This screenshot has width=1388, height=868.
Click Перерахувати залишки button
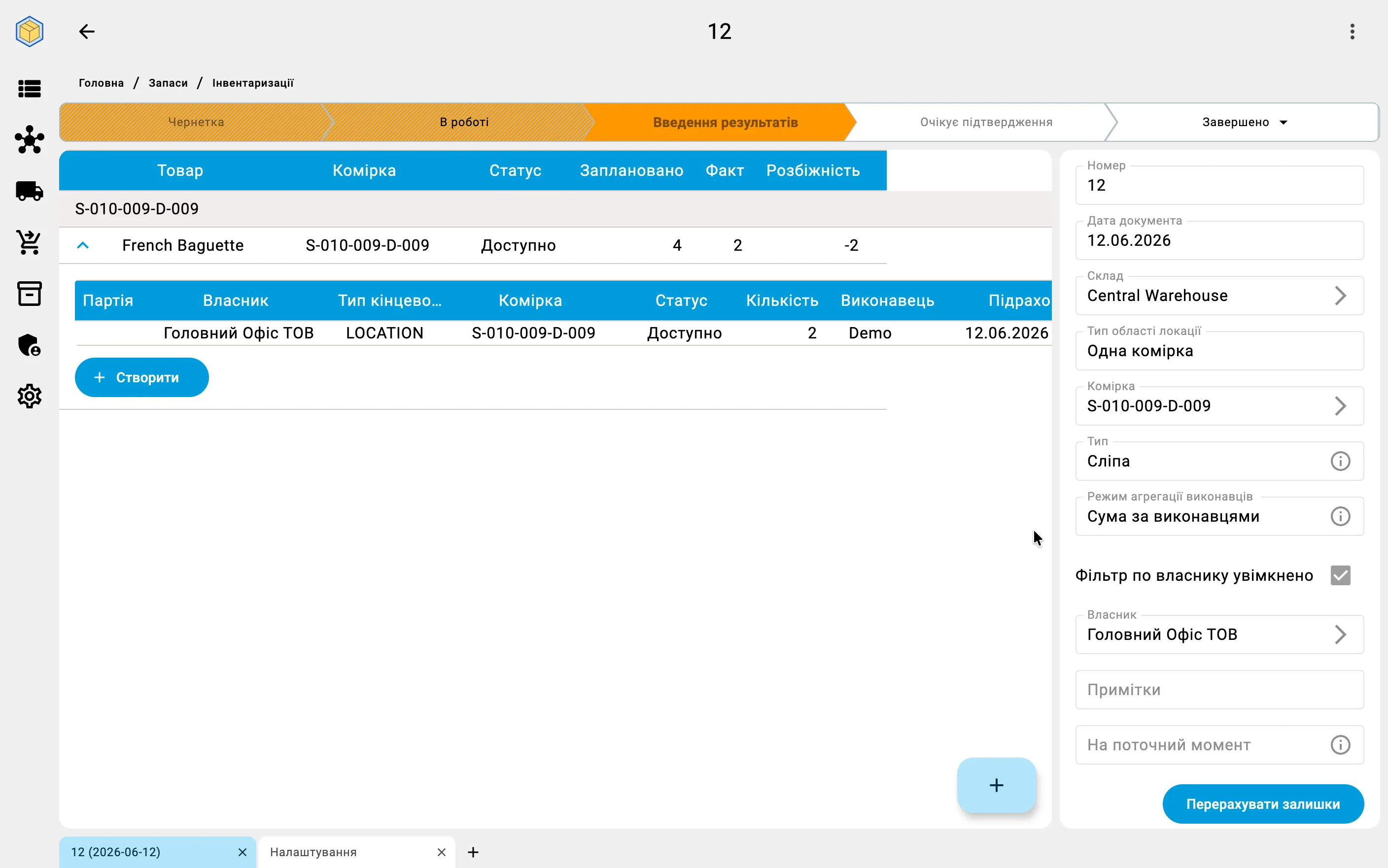[x=1263, y=803]
